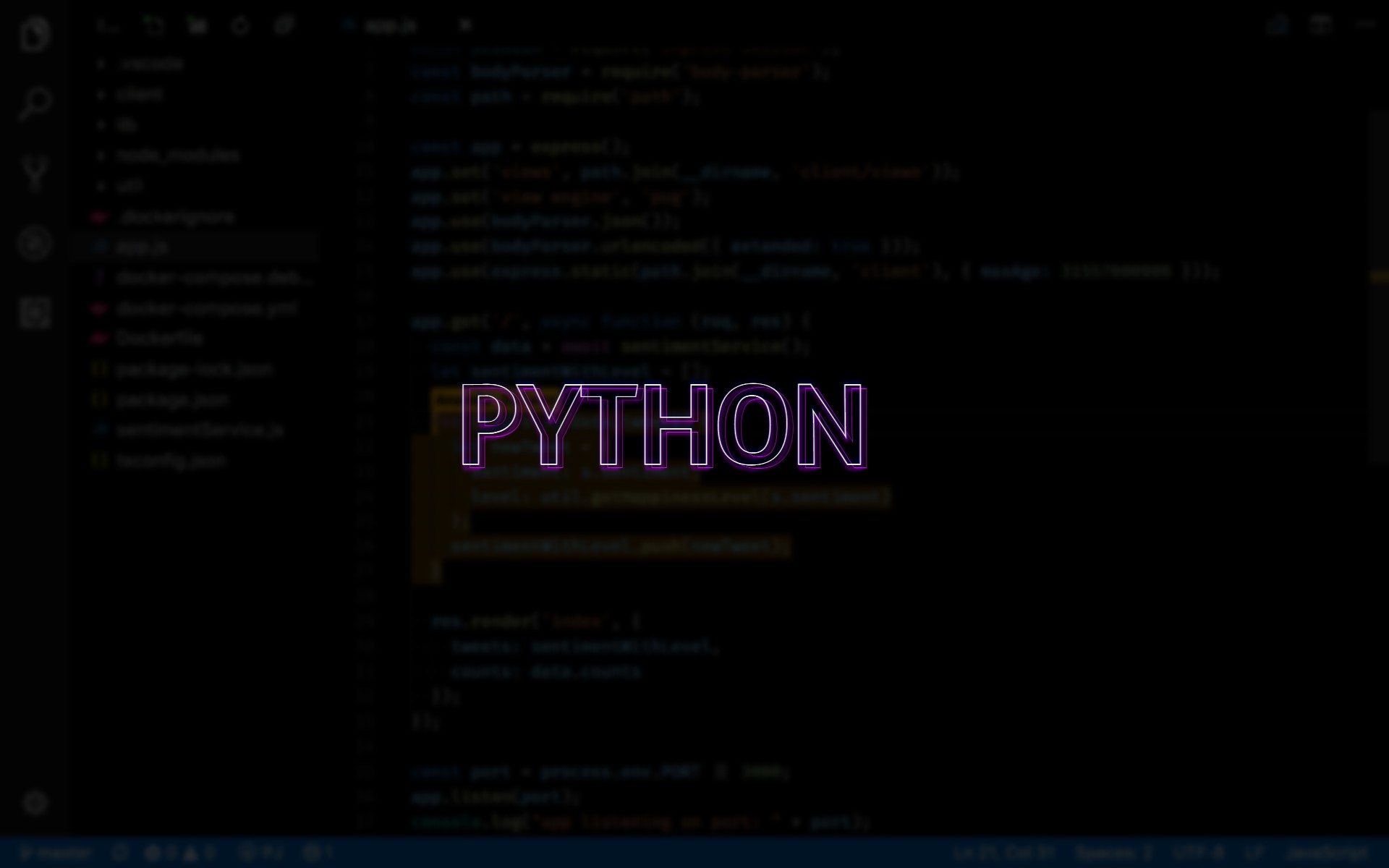
Task: Expand the node_modules folder
Action: click(177, 155)
